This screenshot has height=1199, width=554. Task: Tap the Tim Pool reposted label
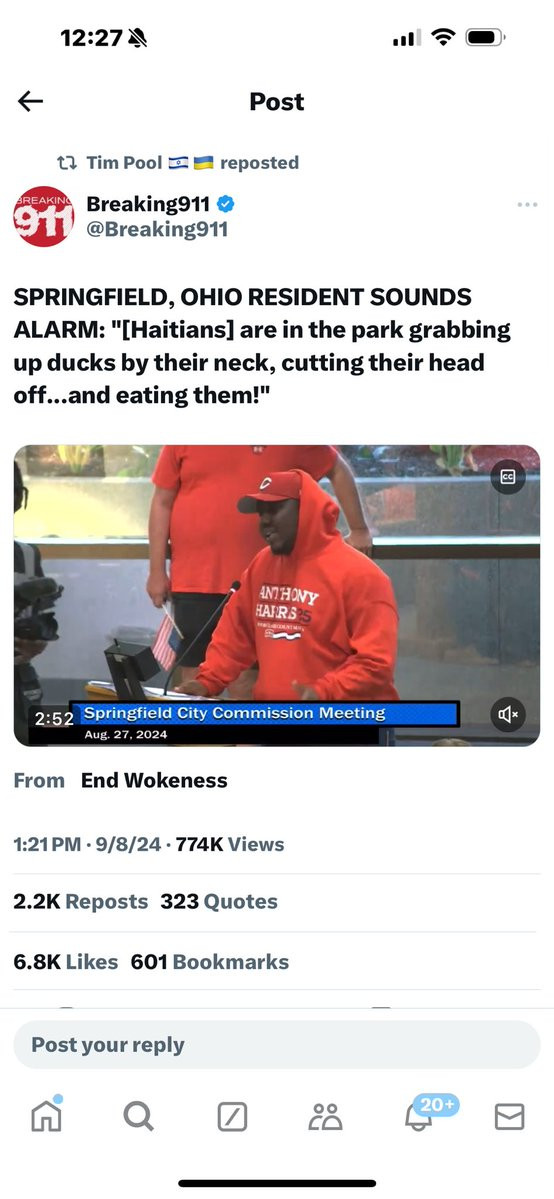(x=178, y=163)
